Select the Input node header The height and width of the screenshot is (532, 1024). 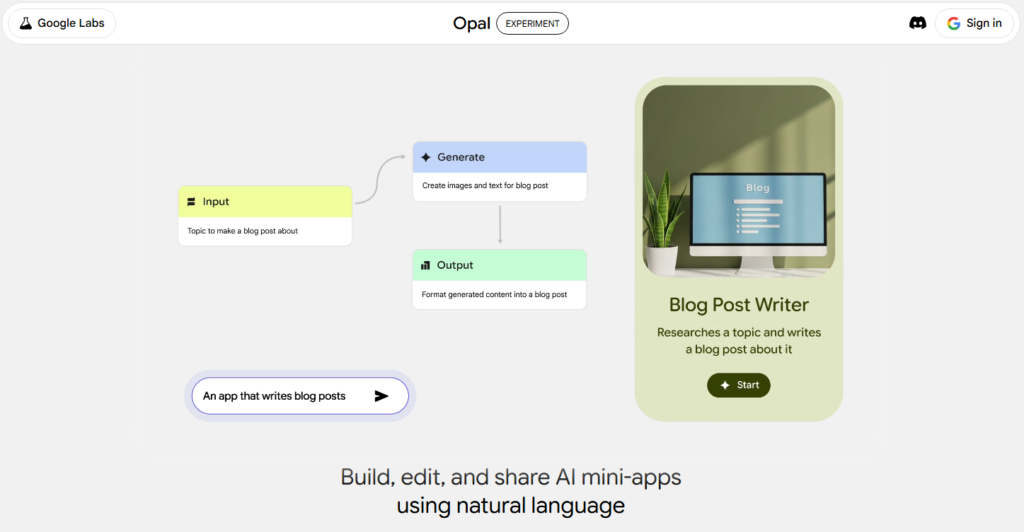265,202
